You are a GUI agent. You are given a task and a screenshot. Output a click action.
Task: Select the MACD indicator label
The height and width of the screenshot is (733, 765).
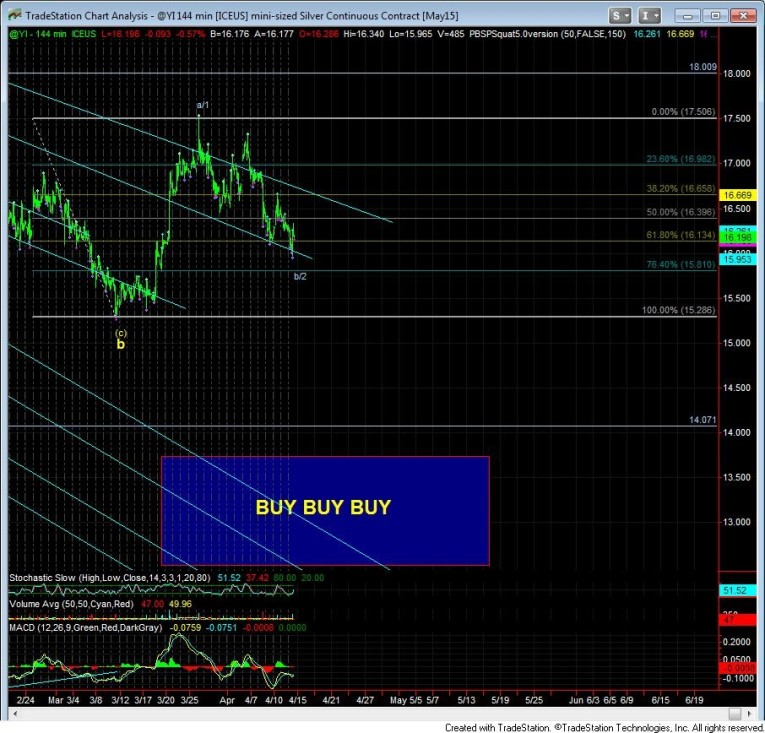85,628
